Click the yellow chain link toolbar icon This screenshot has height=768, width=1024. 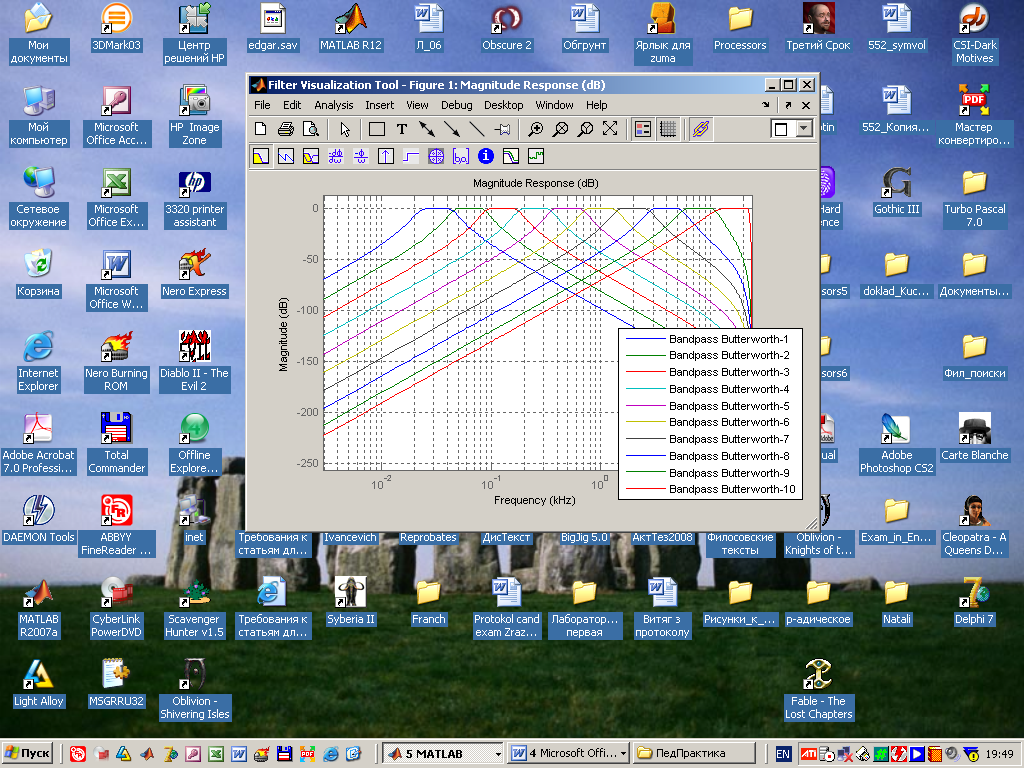701,129
